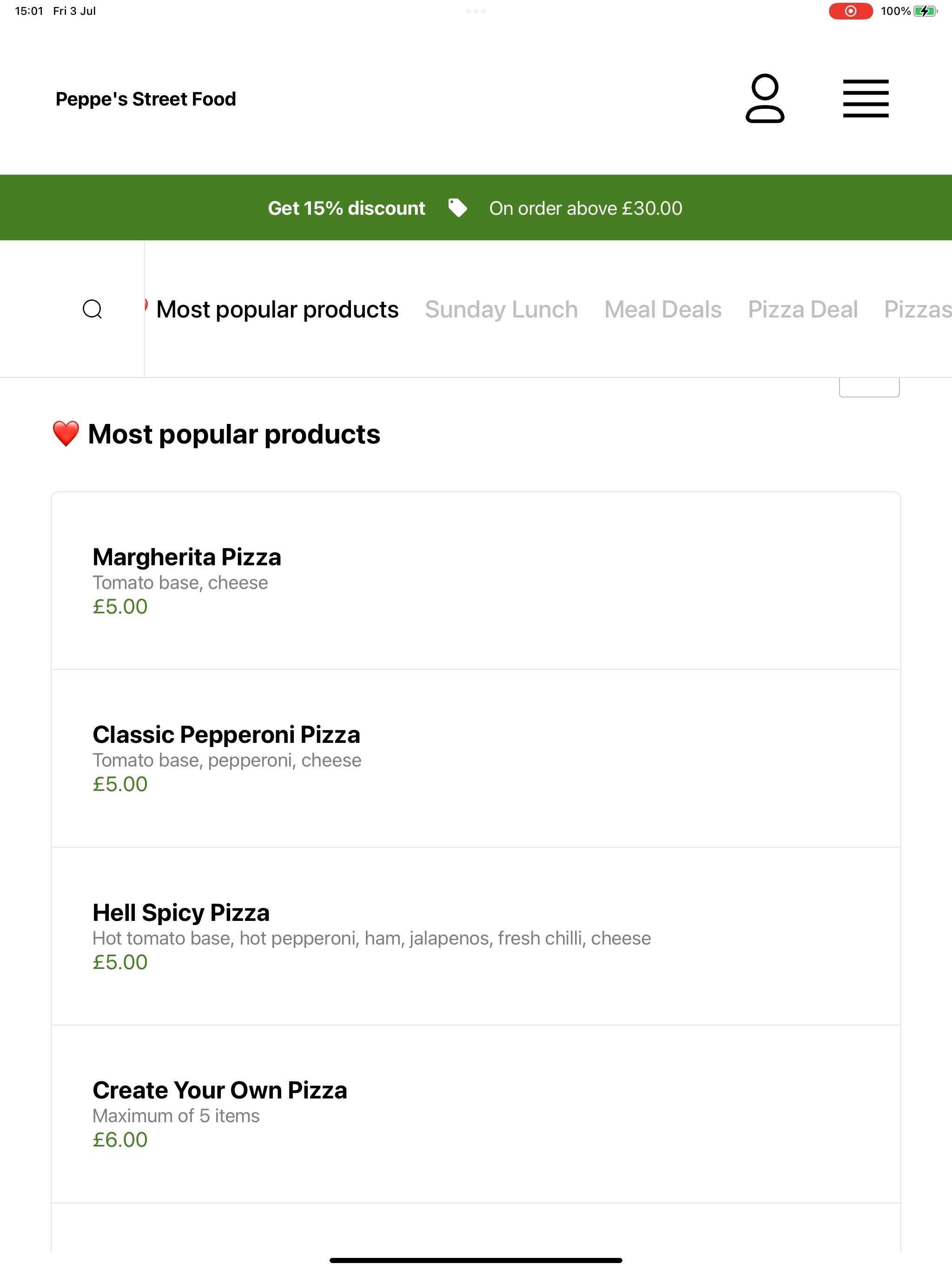Tap the search magnifier icon

point(93,309)
